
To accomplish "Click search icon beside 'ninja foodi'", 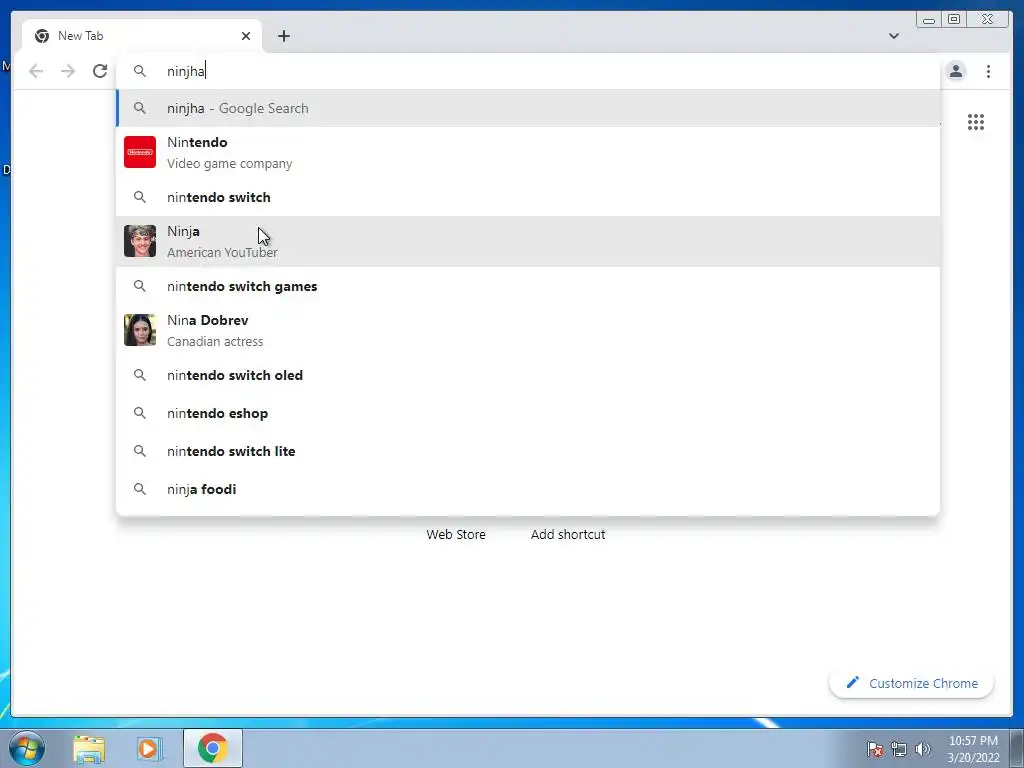I will click(140, 489).
